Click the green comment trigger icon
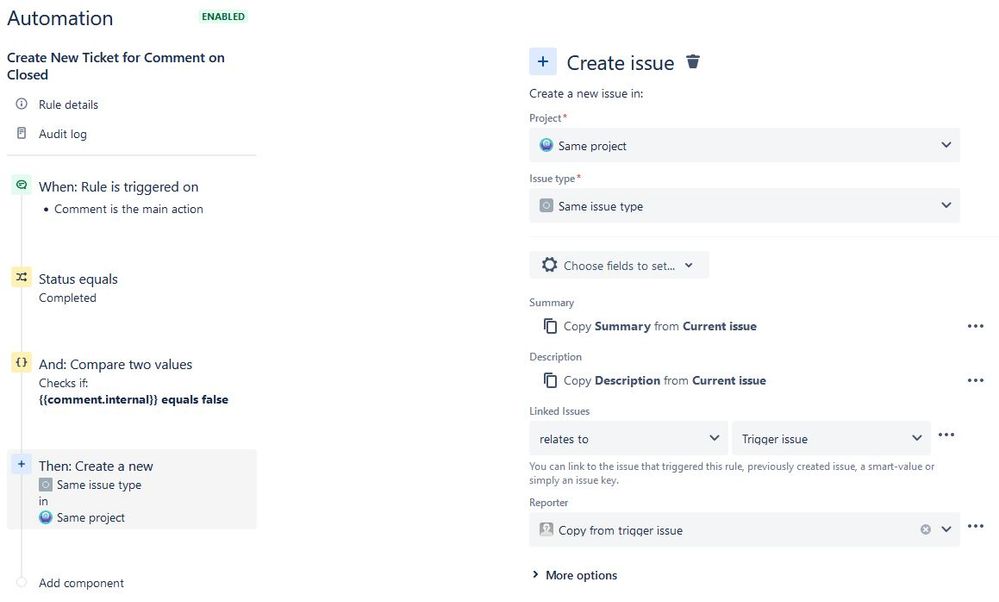Viewport: 999px width, 602px height. pyautogui.click(x=22, y=185)
